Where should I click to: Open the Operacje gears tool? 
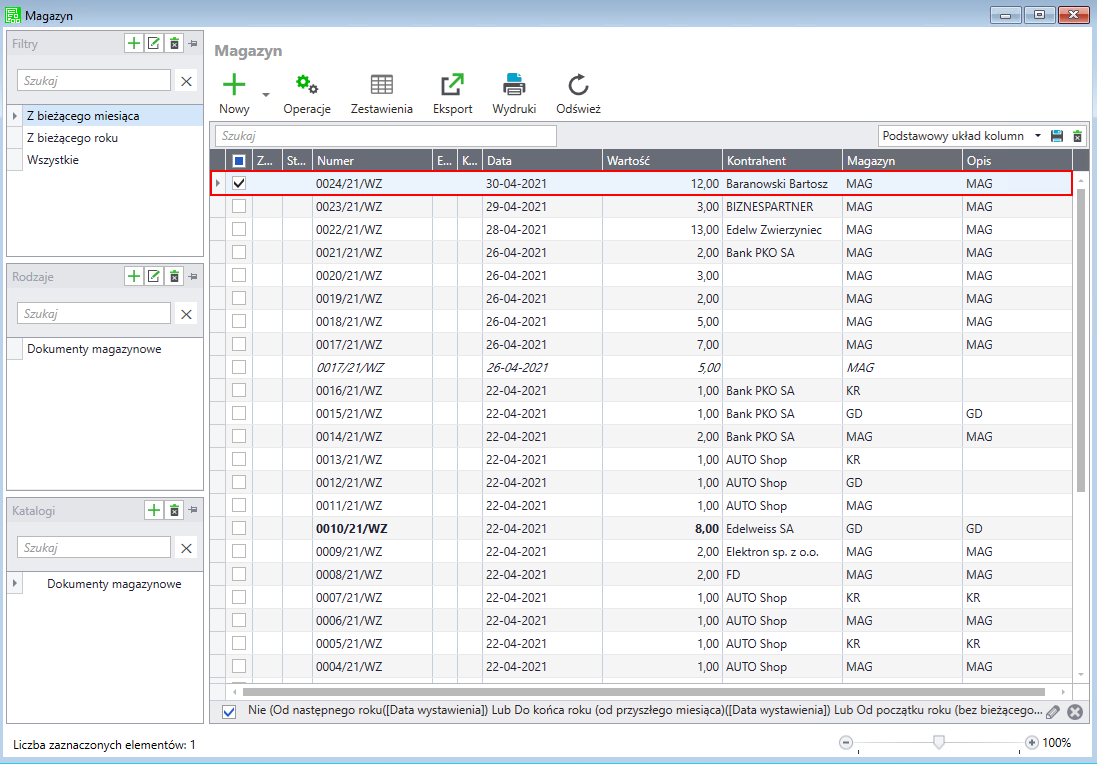(307, 85)
